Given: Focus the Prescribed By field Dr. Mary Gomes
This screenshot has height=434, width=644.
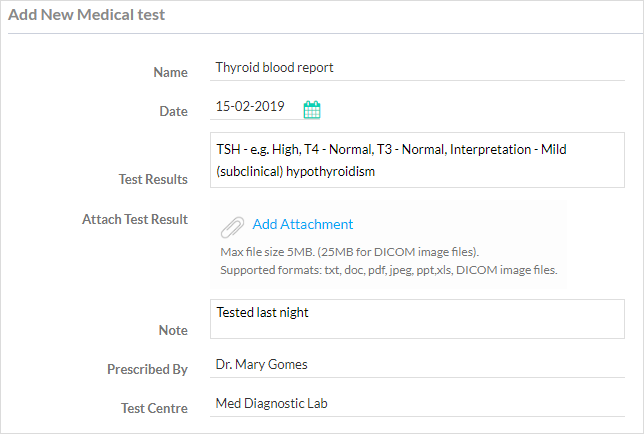Looking at the screenshot, I should pos(417,365).
